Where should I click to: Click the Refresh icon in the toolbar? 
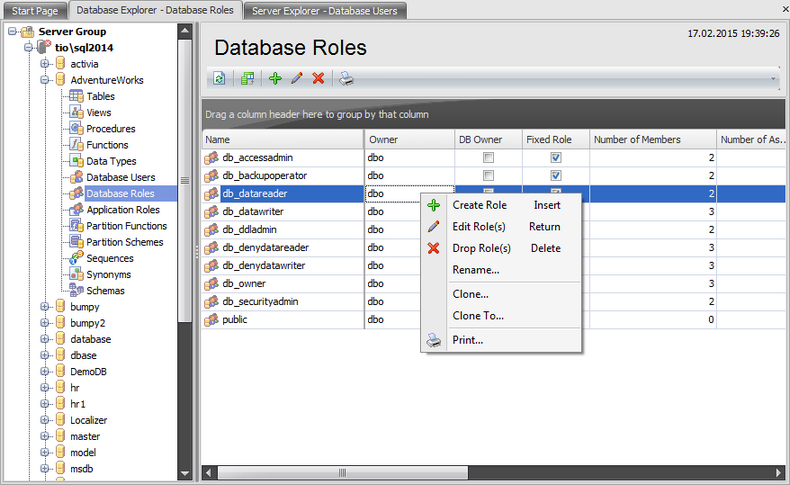(219, 78)
